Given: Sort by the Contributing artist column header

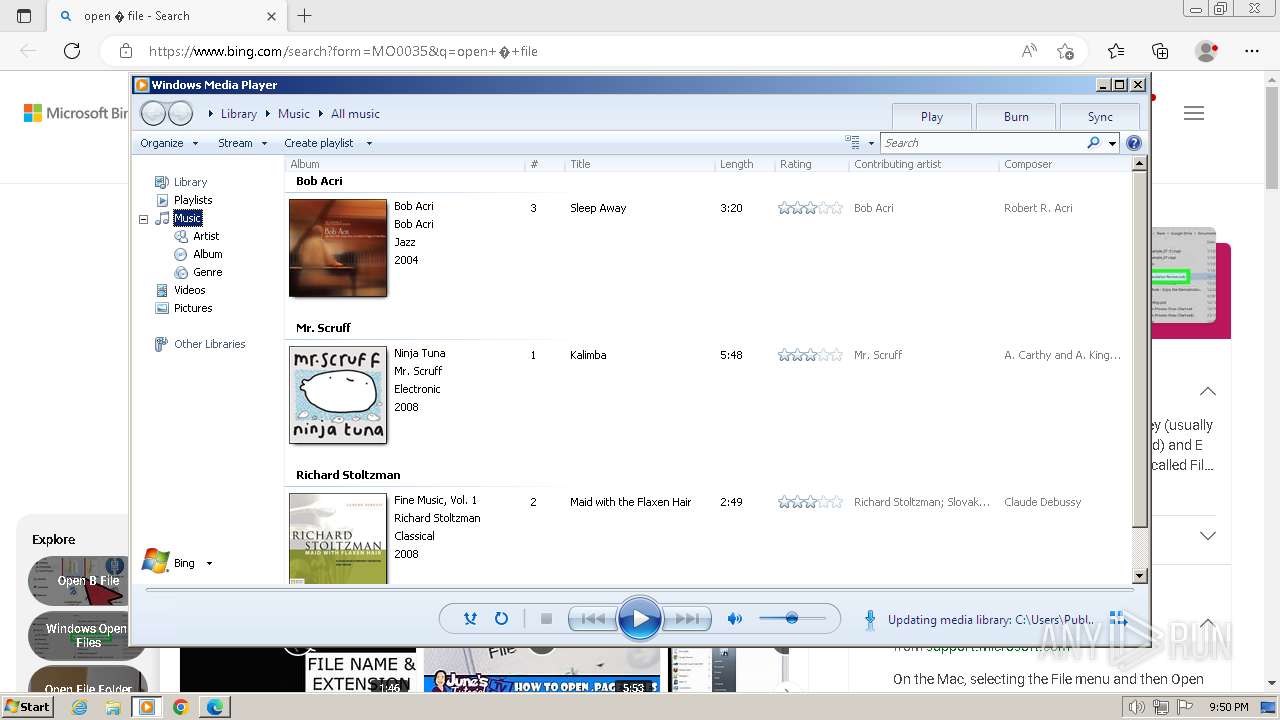Looking at the screenshot, I should 924,164.
